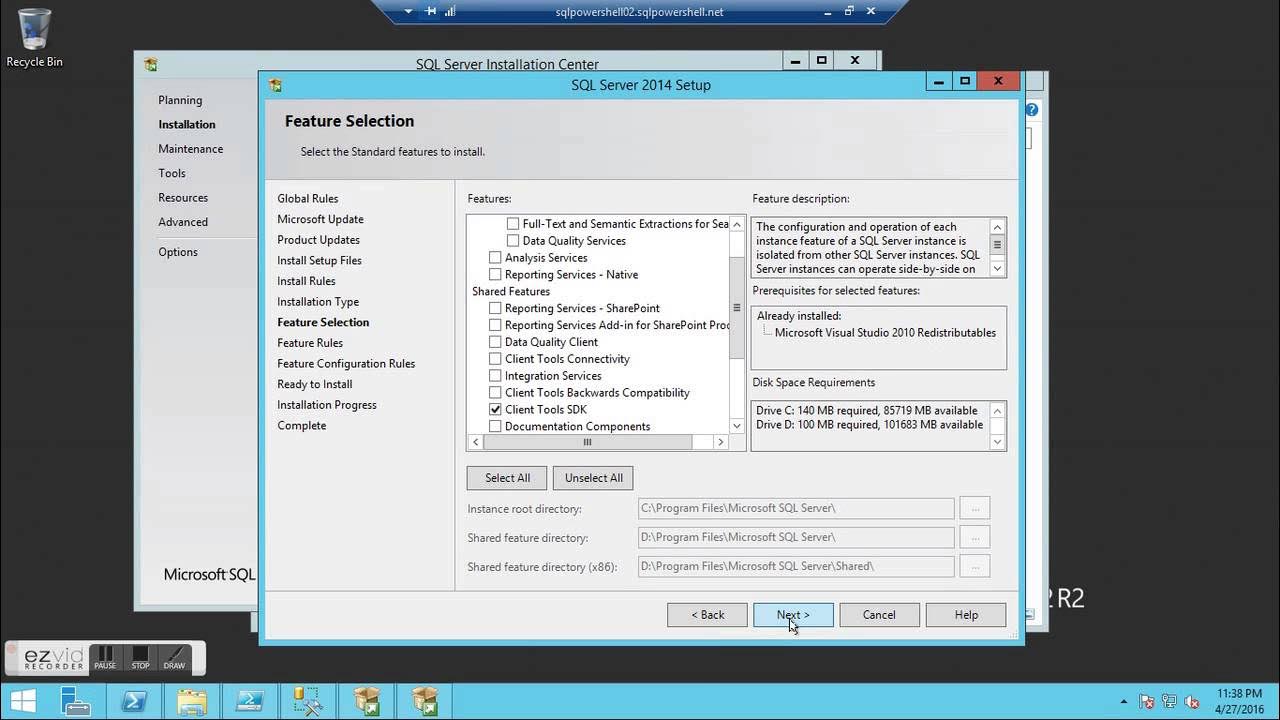This screenshot has height=720, width=1280.
Task: Click the muted volume tray icon
Action: pos(1191,702)
